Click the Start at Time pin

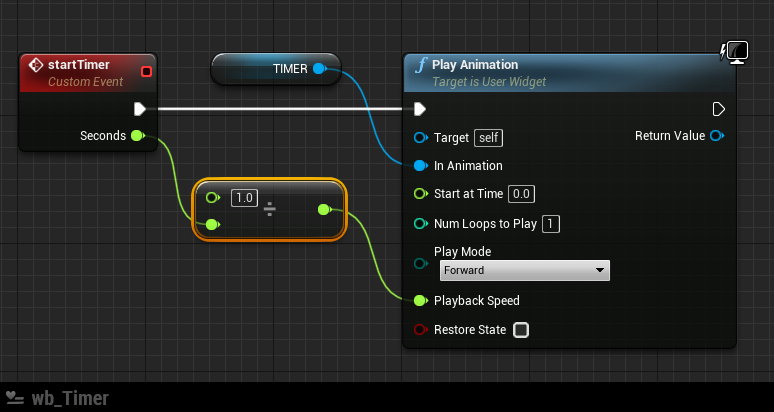point(421,194)
